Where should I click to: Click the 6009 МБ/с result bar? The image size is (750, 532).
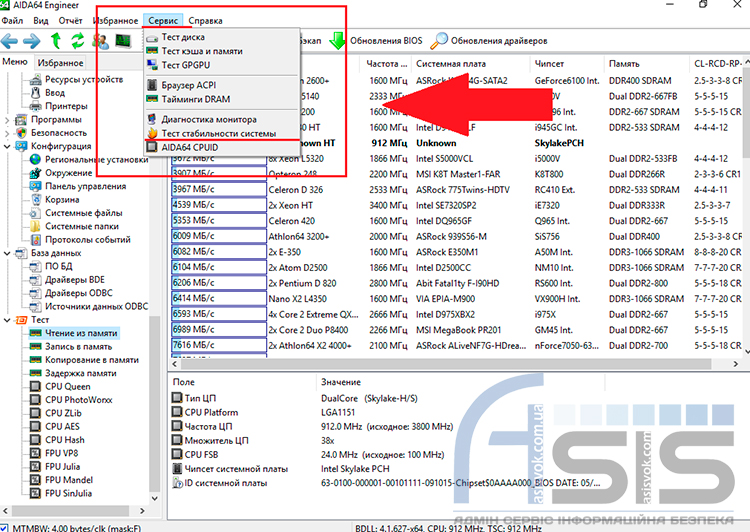[219, 236]
